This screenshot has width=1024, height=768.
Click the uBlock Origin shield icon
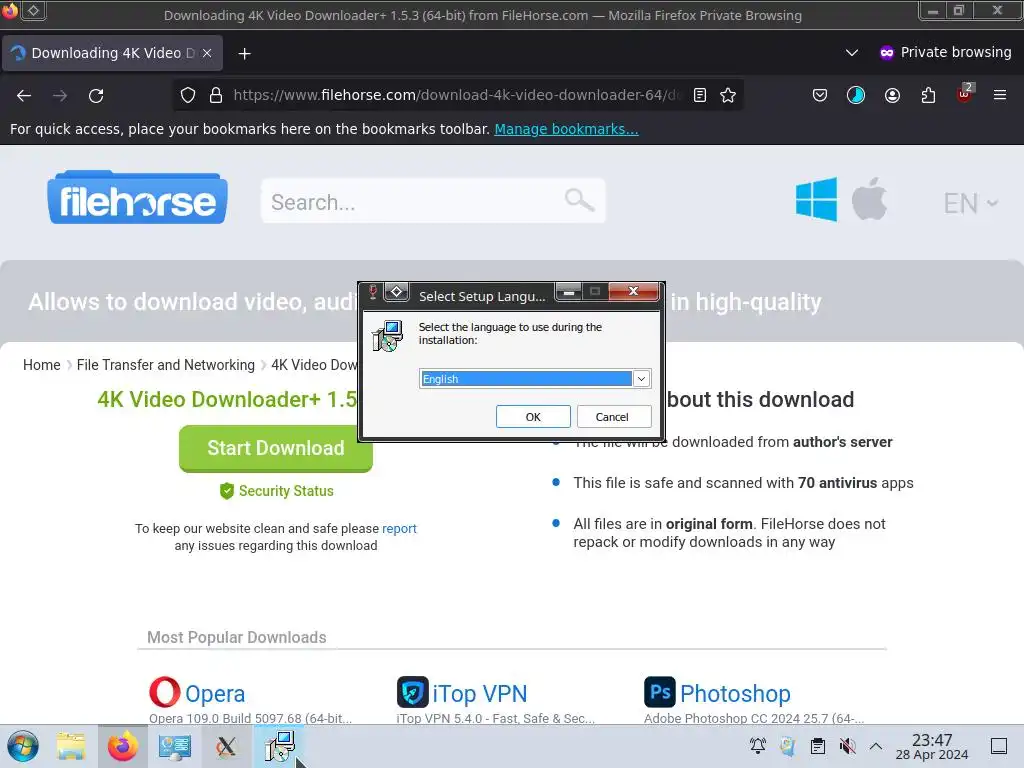click(x=964, y=94)
